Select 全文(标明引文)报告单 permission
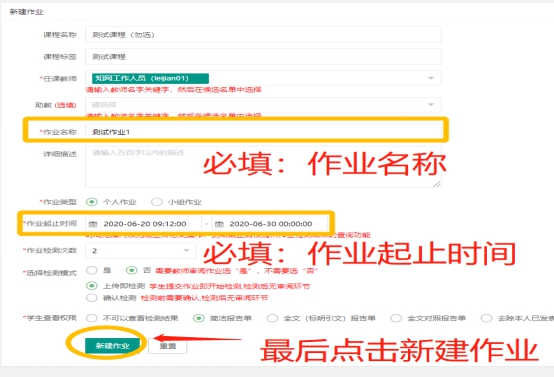This screenshot has width=554, height=377. click(272, 318)
